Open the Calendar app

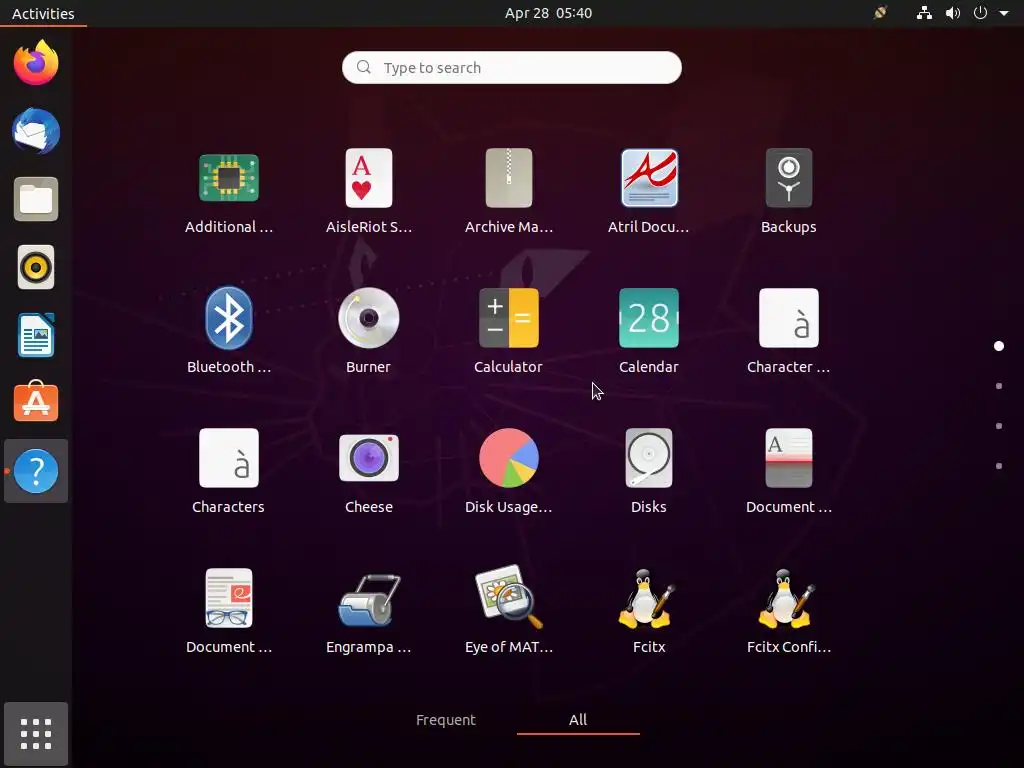coord(648,330)
